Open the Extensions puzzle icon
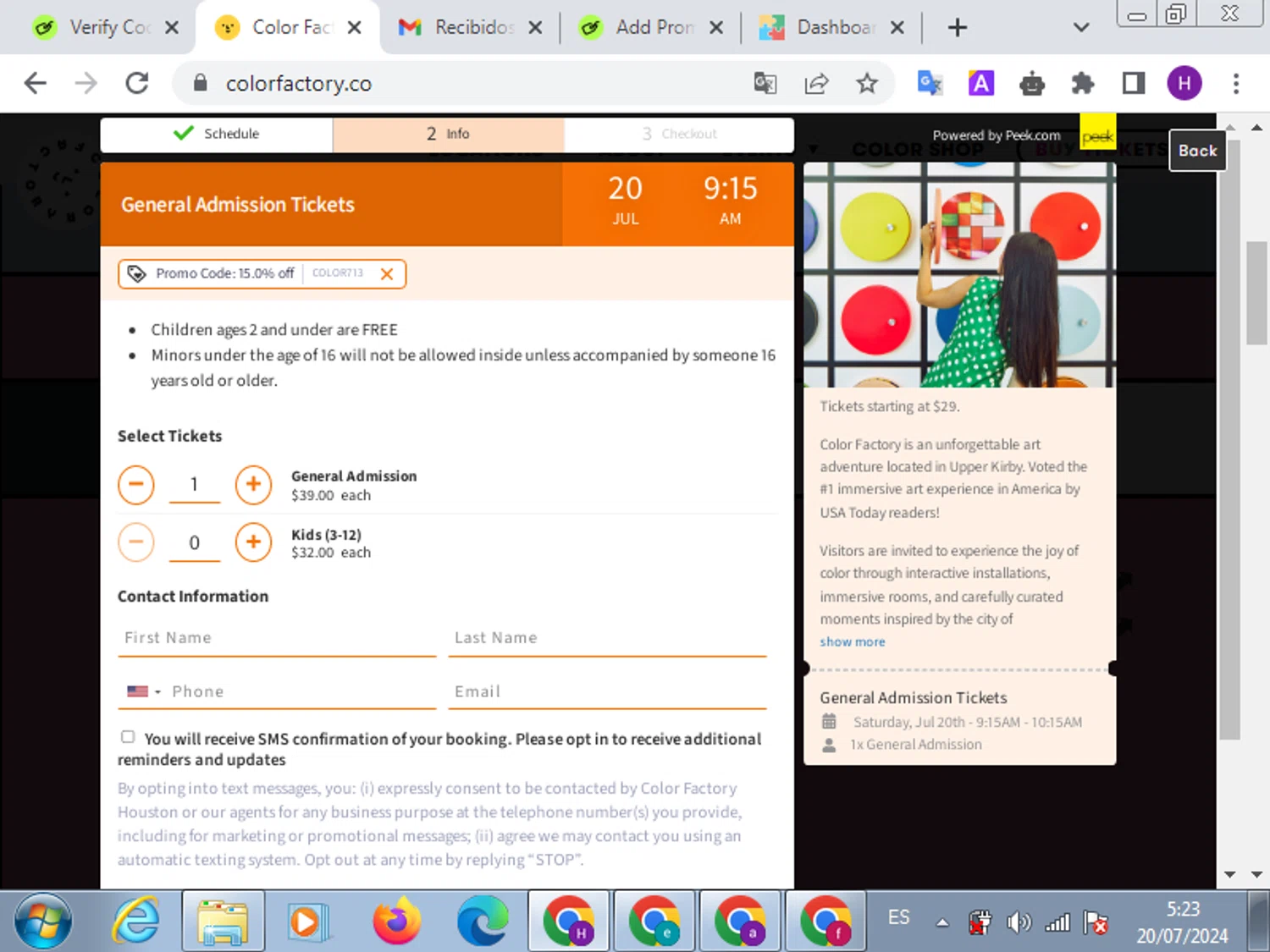1270x952 pixels. [x=1082, y=83]
